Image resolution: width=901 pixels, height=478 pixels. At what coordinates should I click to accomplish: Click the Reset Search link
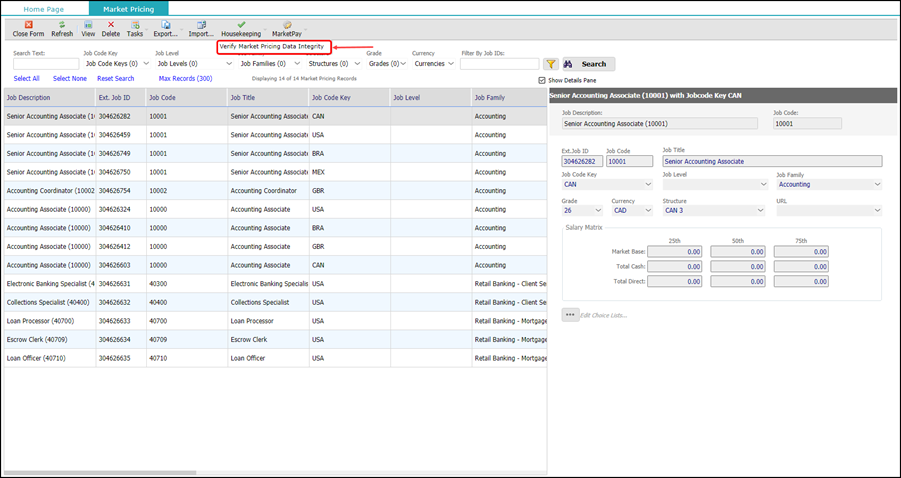coord(115,78)
